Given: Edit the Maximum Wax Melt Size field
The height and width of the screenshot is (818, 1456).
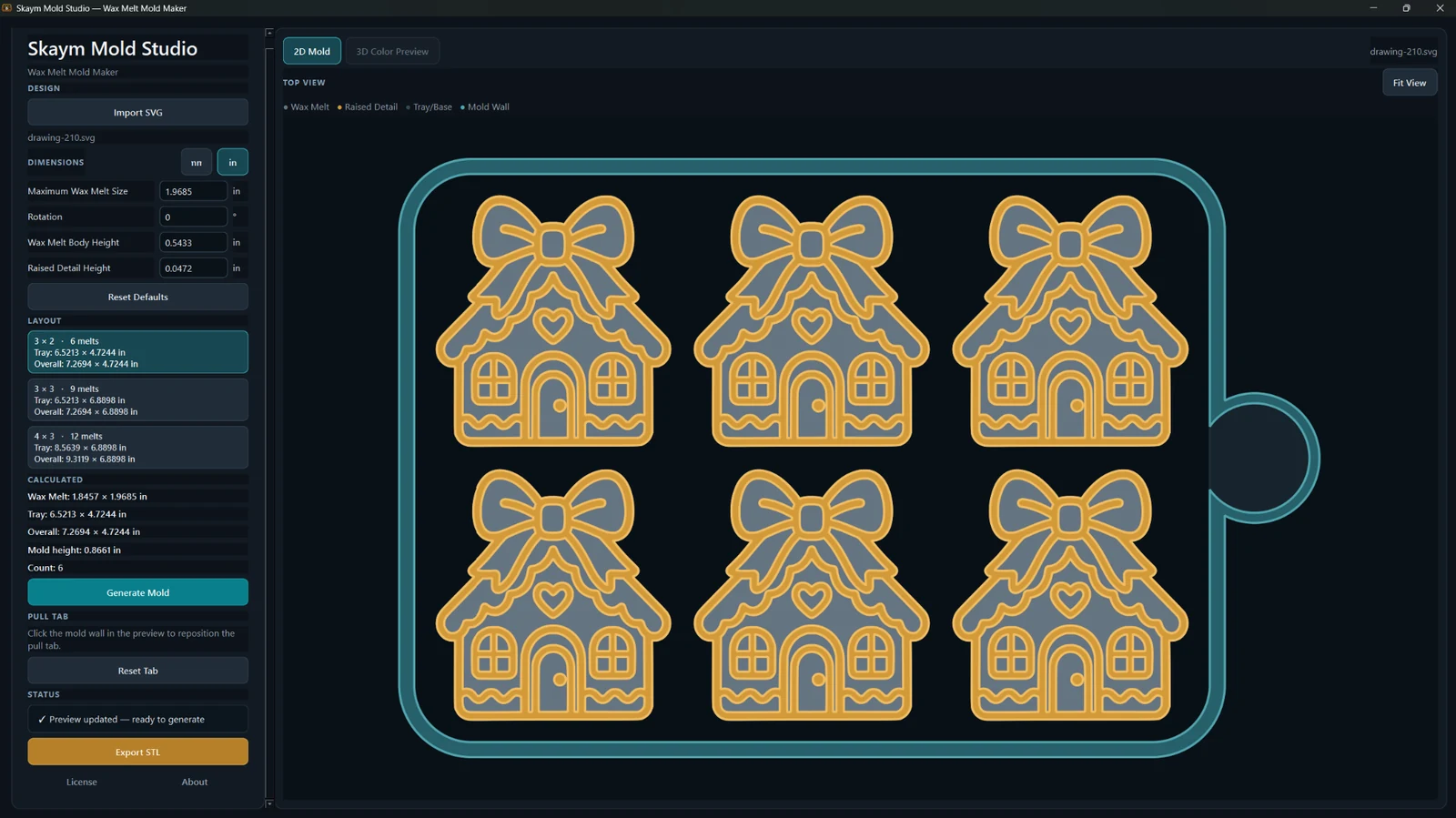Looking at the screenshot, I should (x=193, y=191).
